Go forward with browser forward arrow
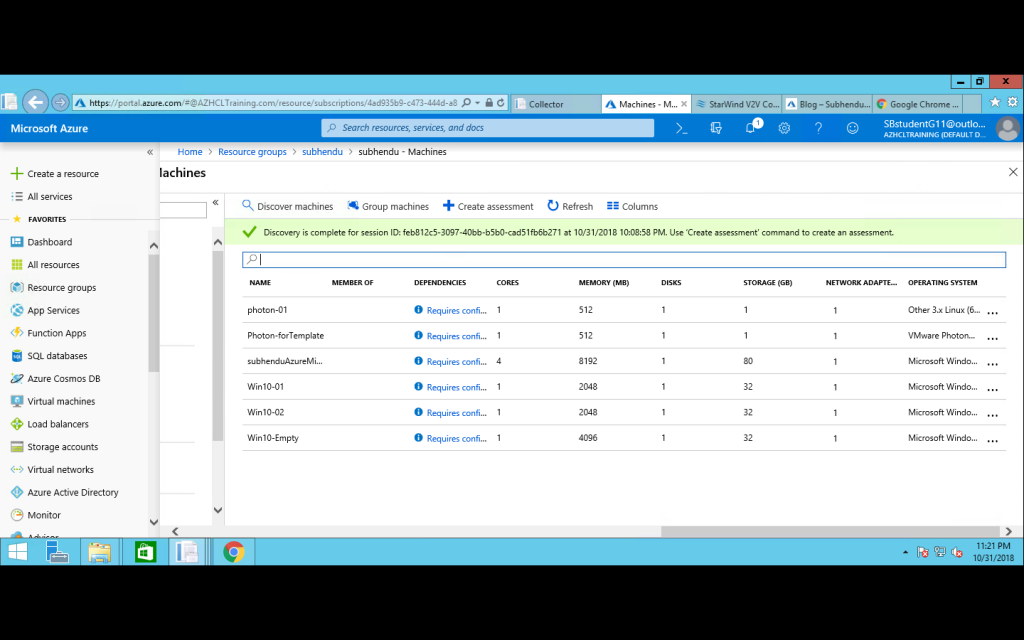The width and height of the screenshot is (1024, 640). click(60, 103)
